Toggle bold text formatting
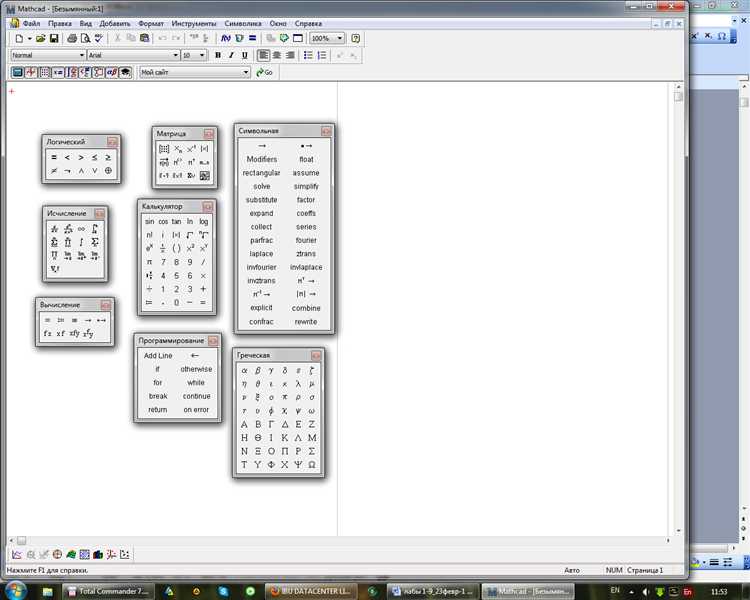The image size is (750, 600). [217, 55]
